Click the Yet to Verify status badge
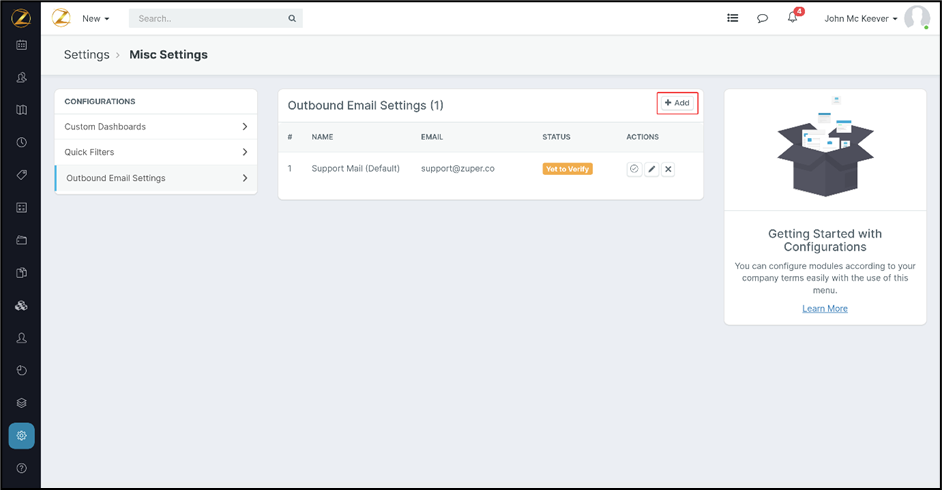The image size is (942, 490). click(x=568, y=169)
